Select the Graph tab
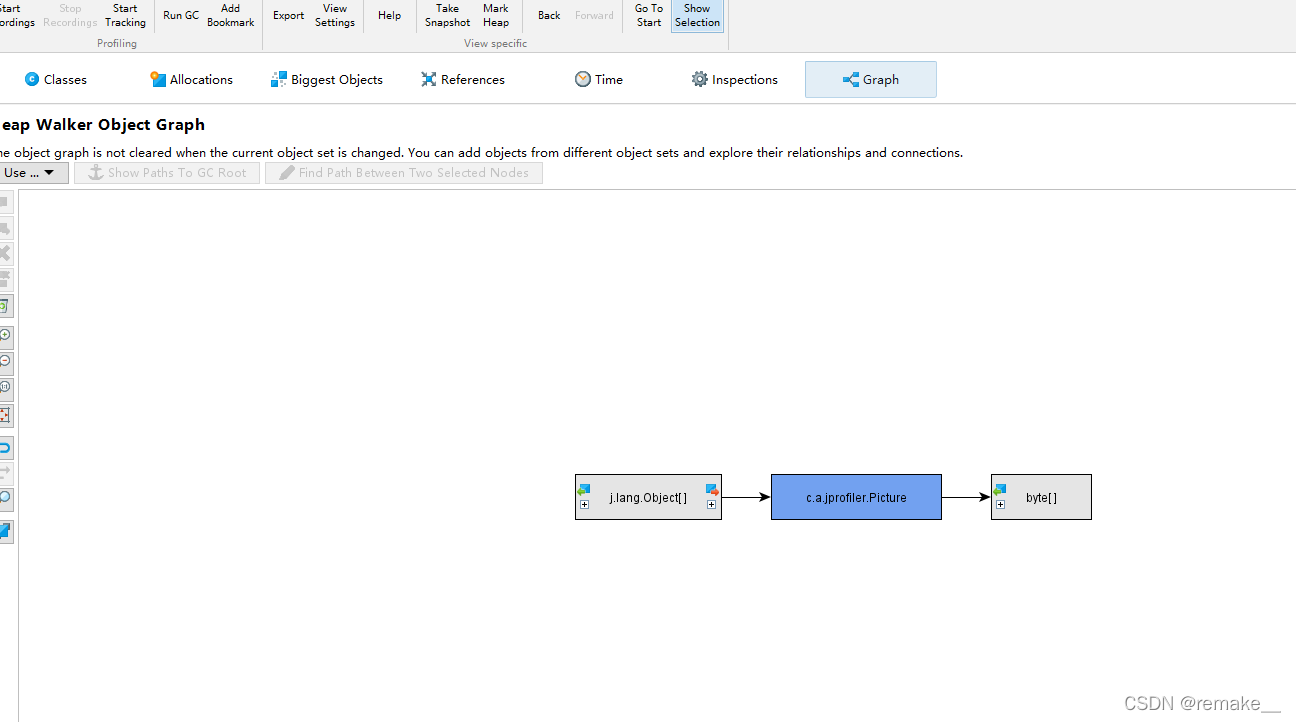The width and height of the screenshot is (1296, 722). point(871,79)
